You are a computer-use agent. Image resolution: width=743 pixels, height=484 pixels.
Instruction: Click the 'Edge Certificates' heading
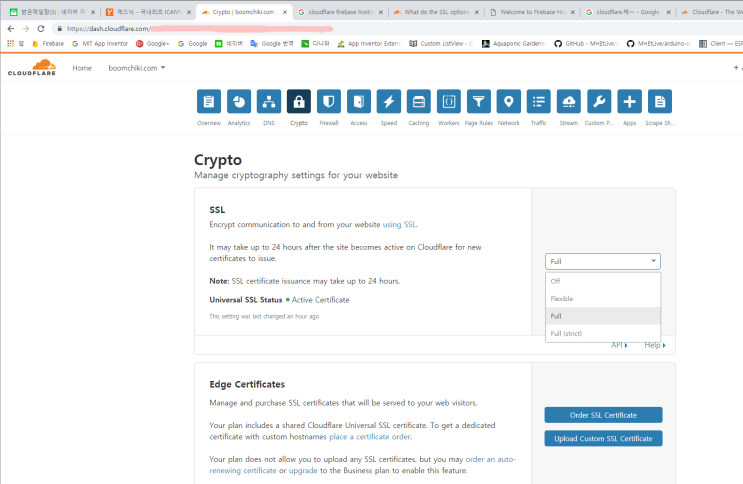pos(247,384)
